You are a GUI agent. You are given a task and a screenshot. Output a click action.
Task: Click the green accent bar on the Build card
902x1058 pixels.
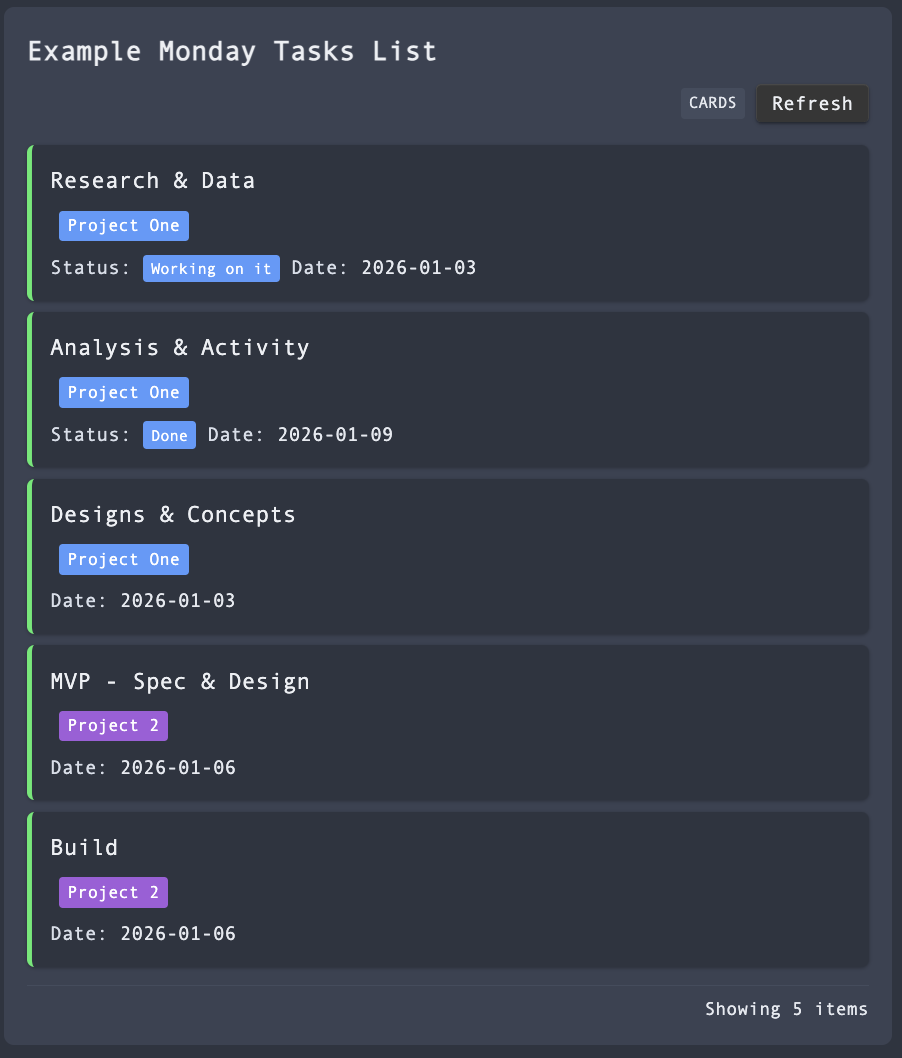click(31, 890)
